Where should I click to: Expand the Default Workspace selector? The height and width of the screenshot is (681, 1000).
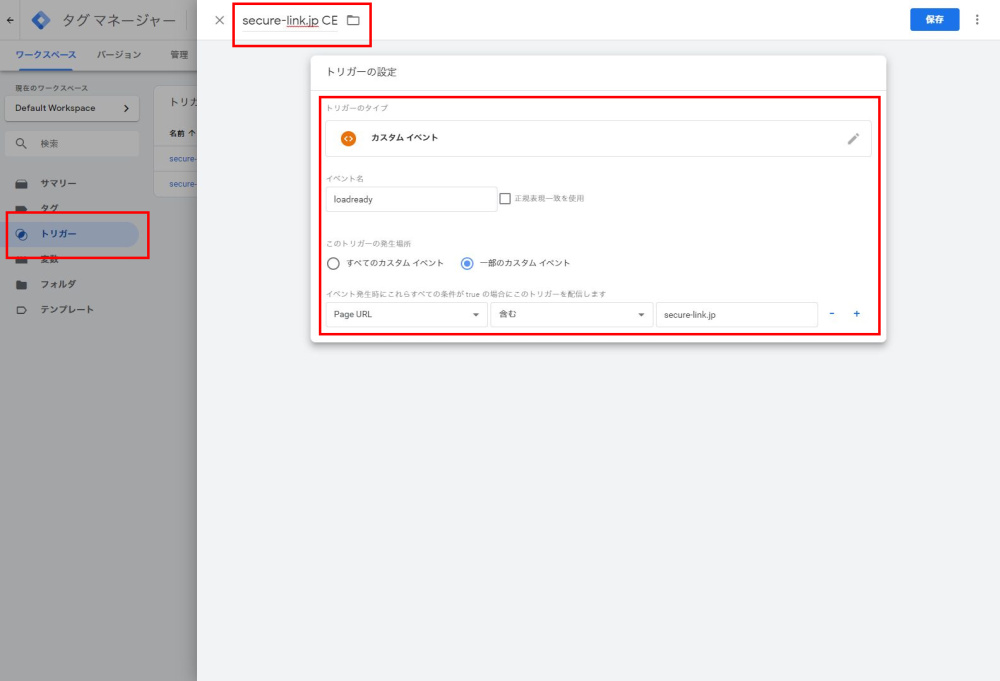click(70, 108)
